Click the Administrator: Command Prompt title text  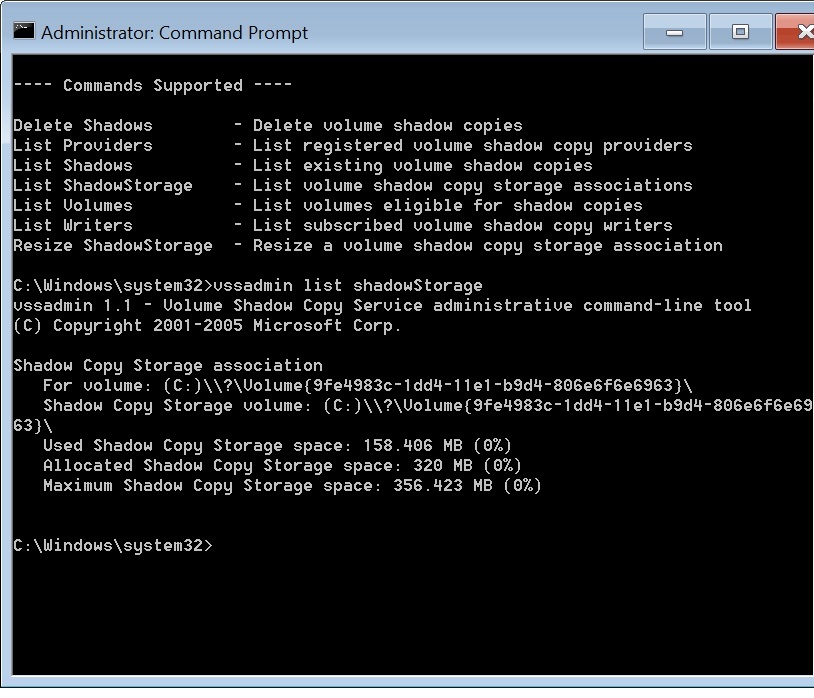[174, 33]
